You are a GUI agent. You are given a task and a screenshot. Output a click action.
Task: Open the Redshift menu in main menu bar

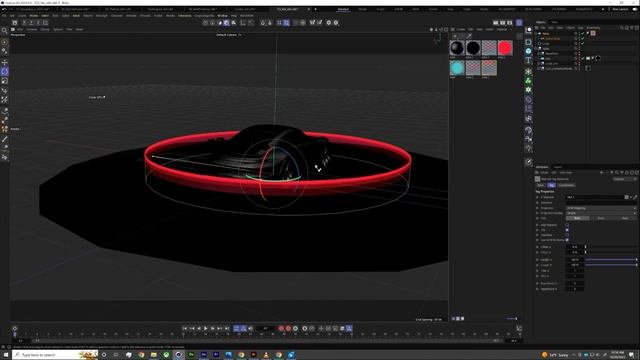[247, 16]
